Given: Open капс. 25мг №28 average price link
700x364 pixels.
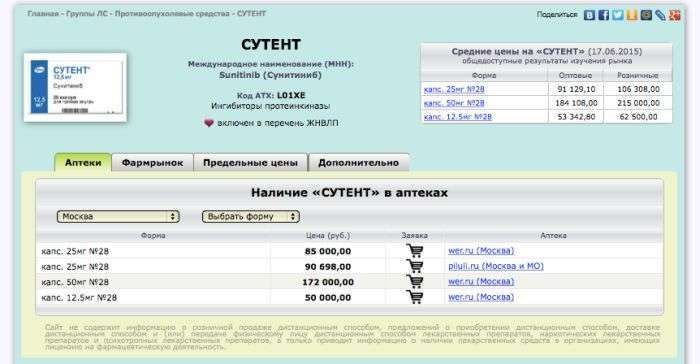Looking at the screenshot, I should [x=454, y=89].
